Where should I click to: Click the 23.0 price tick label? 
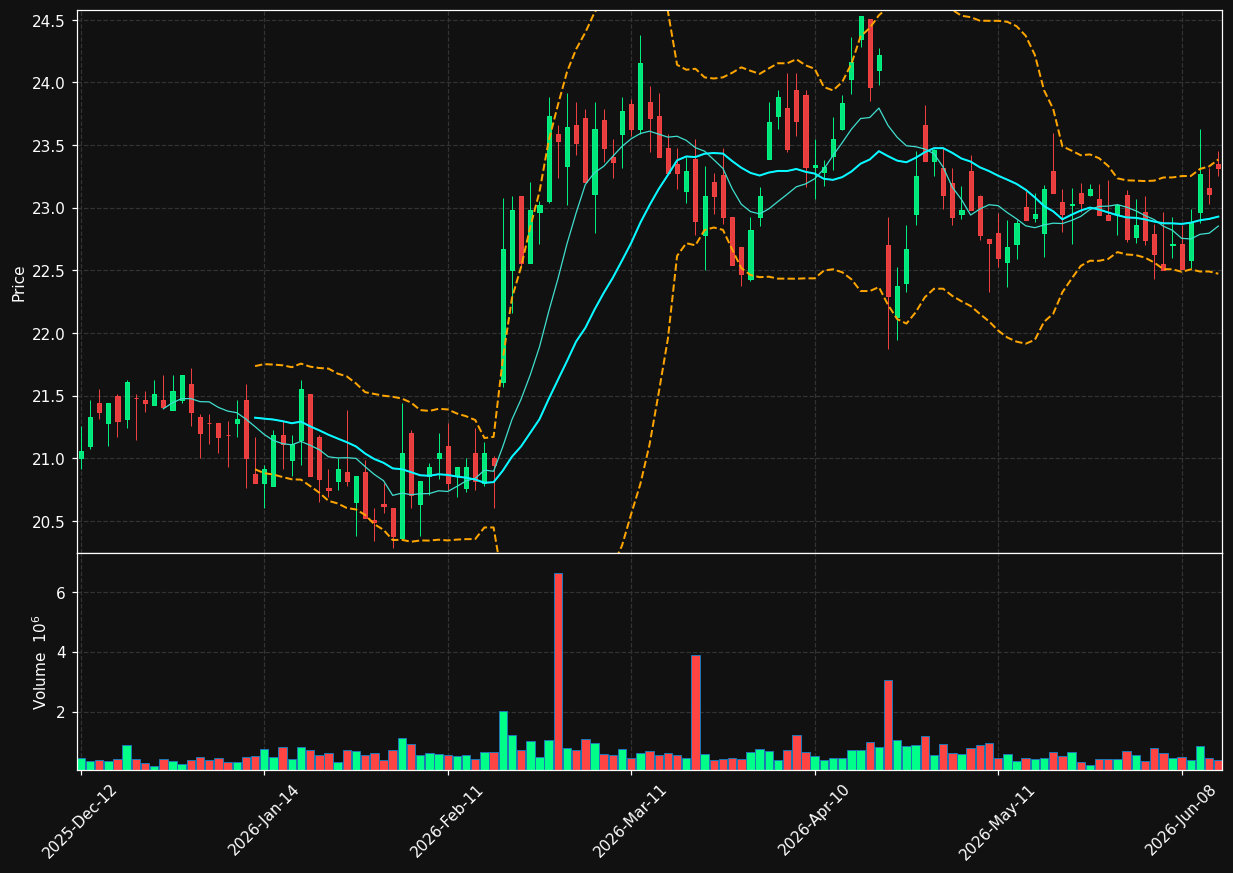point(50,208)
